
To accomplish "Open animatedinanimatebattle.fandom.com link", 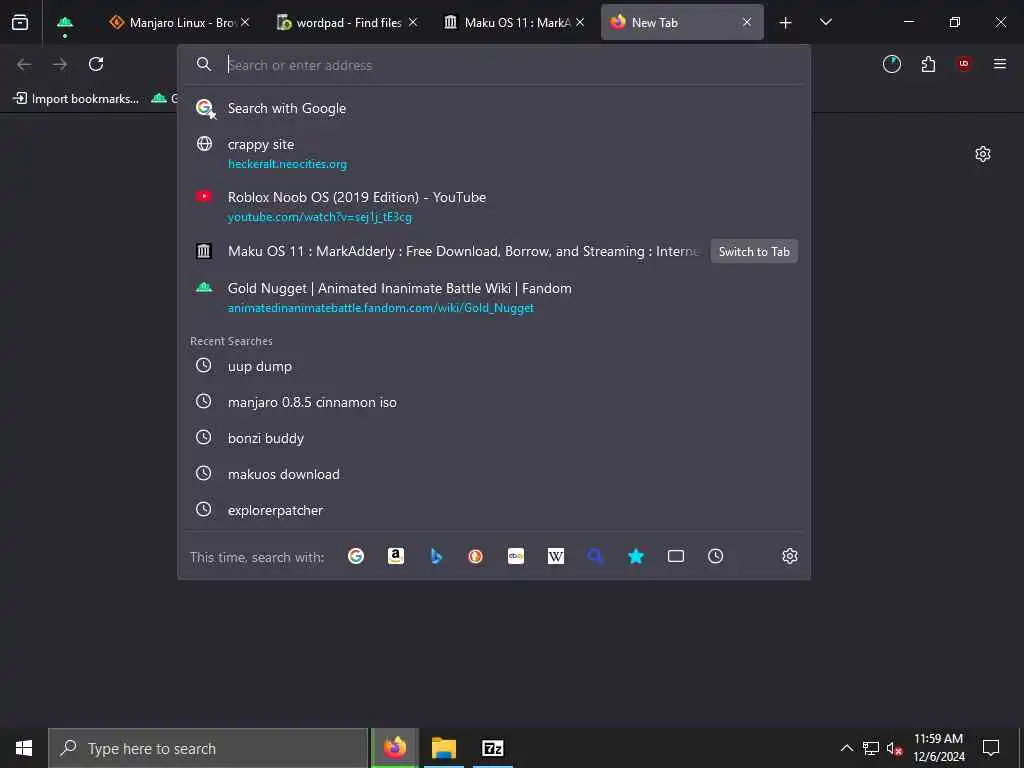I will click(x=381, y=308).
